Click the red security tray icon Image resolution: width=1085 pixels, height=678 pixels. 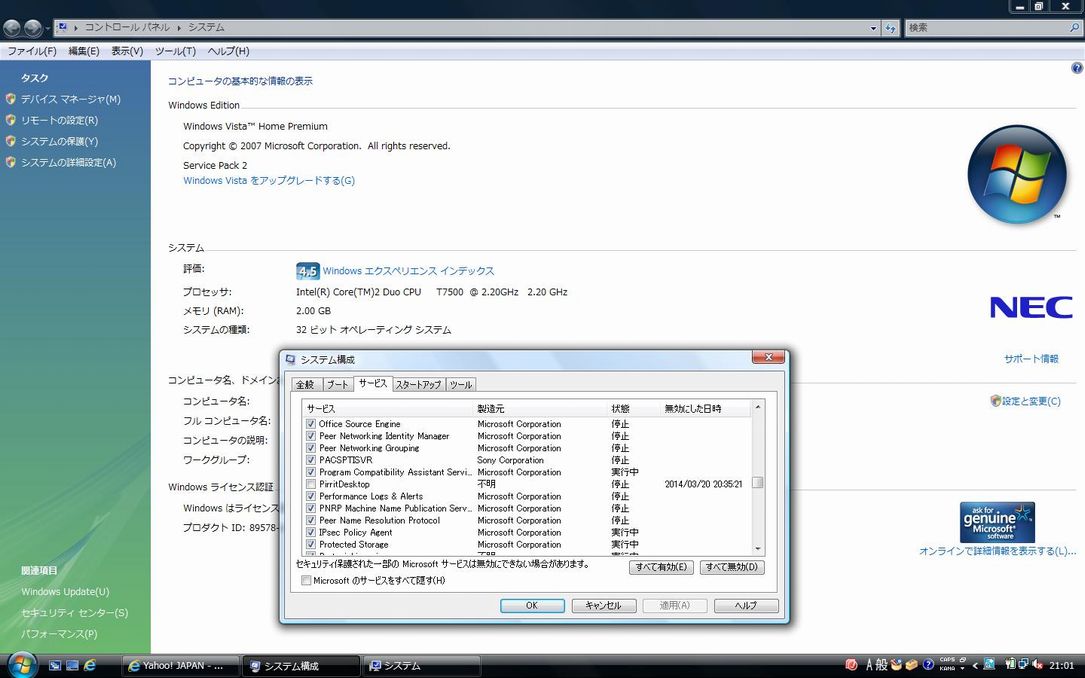pyautogui.click(x=851, y=666)
